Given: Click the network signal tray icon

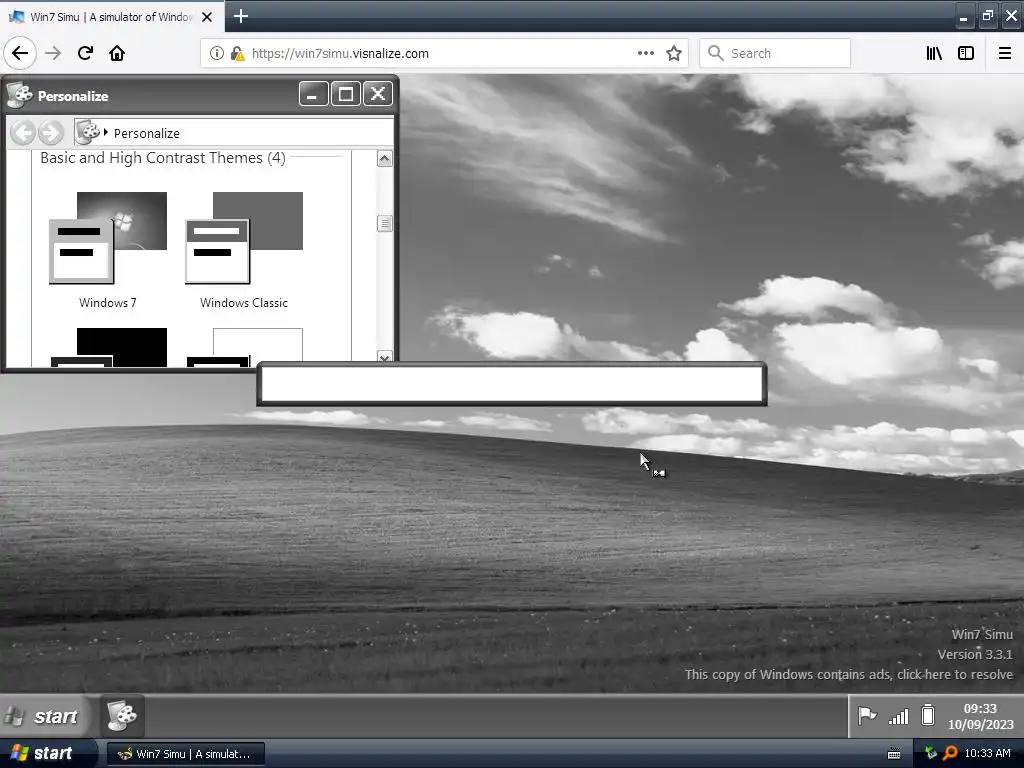Looking at the screenshot, I should [x=899, y=716].
